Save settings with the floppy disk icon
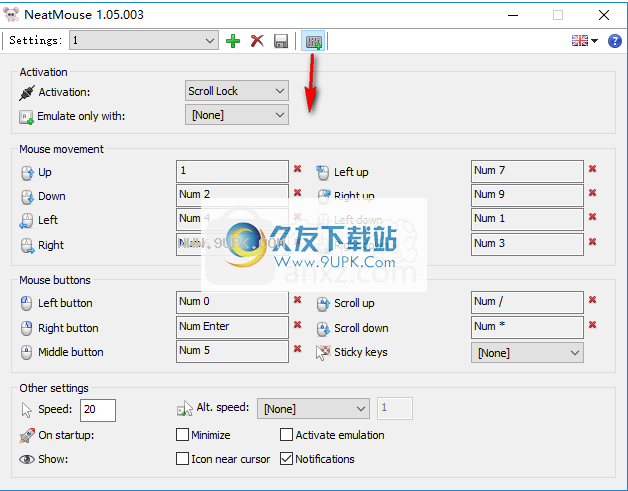Screen dimensions: 628x491 click(281, 41)
